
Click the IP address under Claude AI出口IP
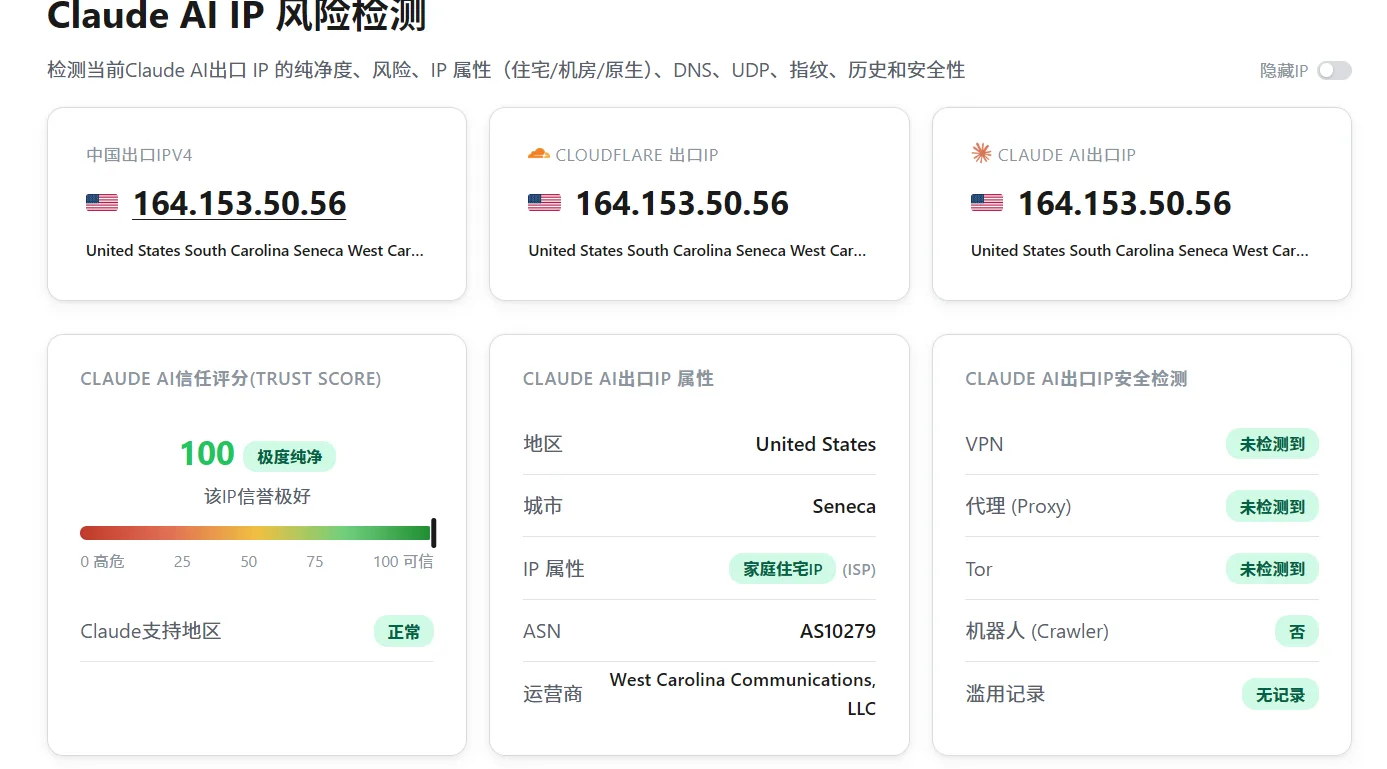[x=1125, y=204]
